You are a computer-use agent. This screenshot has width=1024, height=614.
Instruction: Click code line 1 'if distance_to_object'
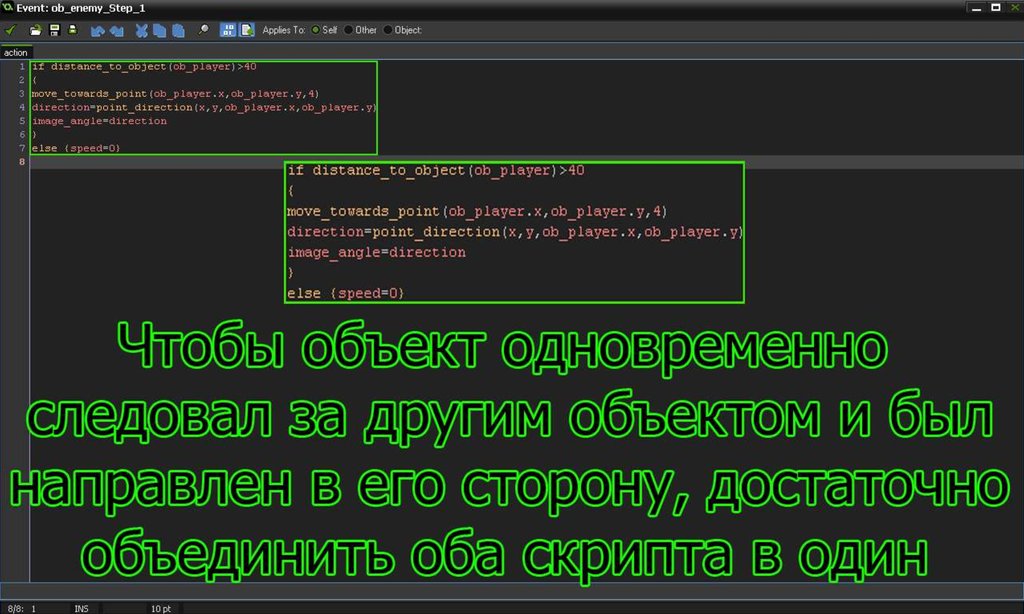point(144,67)
